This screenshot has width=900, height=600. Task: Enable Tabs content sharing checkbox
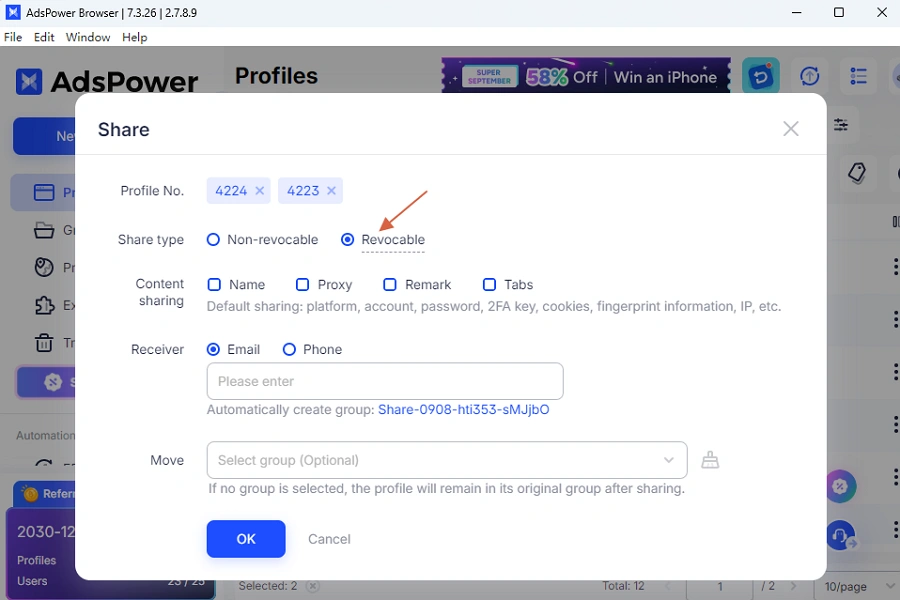[490, 285]
